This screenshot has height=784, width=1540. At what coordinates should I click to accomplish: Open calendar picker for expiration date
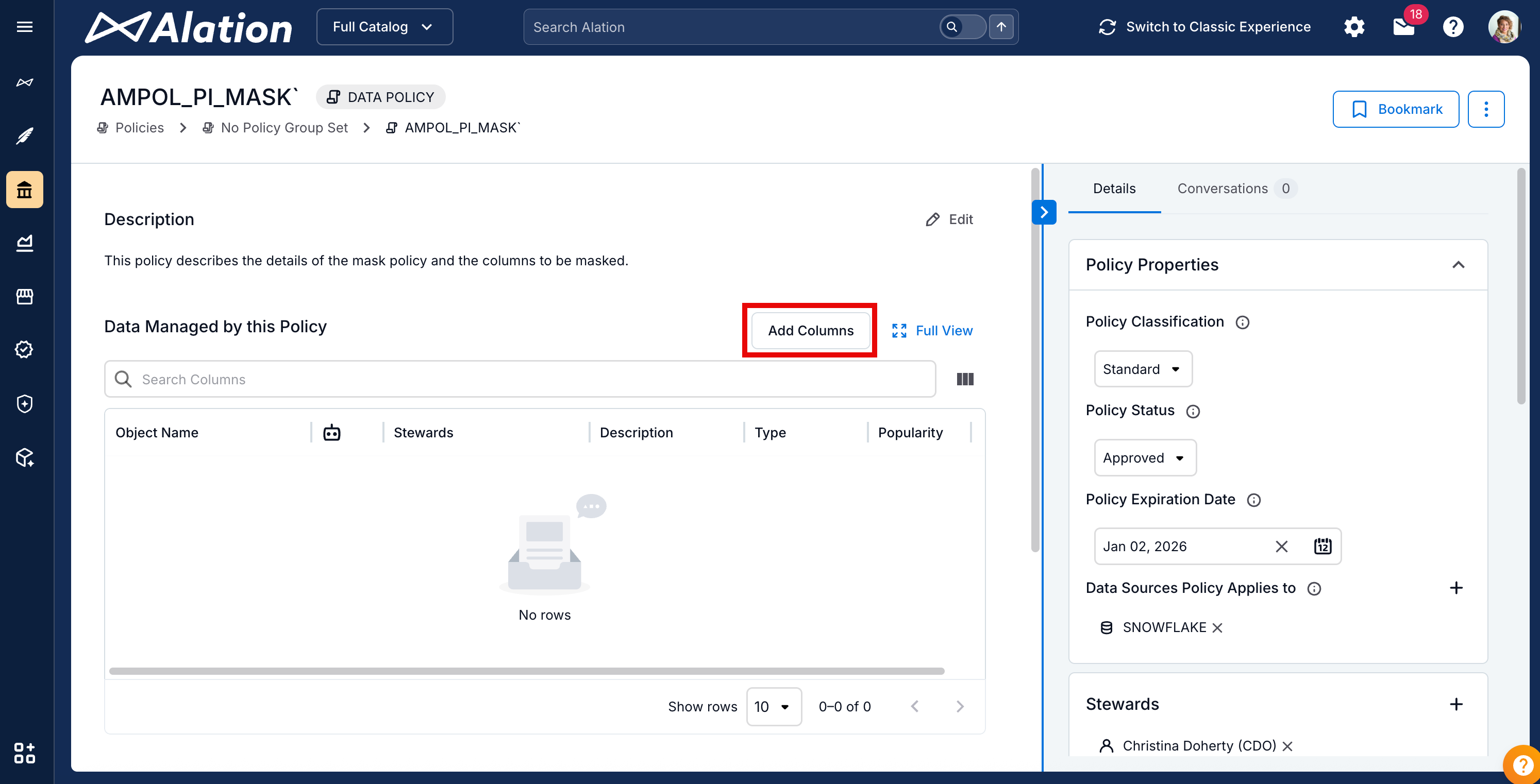(1323, 546)
